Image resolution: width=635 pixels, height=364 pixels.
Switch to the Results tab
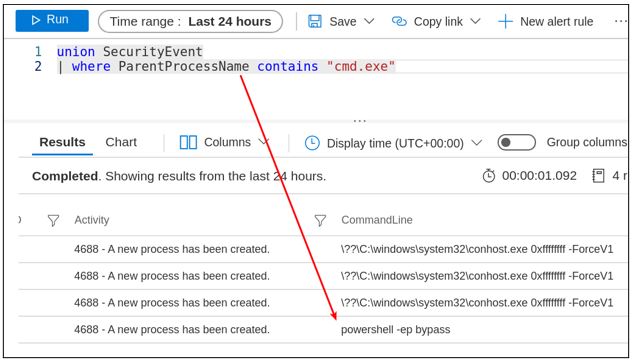[x=62, y=142]
